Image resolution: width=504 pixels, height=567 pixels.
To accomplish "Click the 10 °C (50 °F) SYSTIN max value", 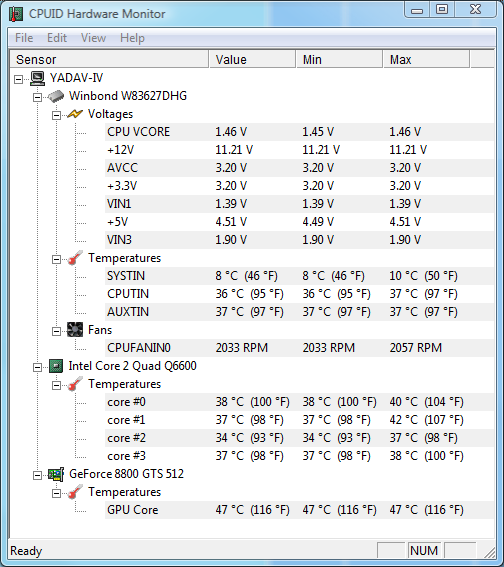I will [423, 276].
